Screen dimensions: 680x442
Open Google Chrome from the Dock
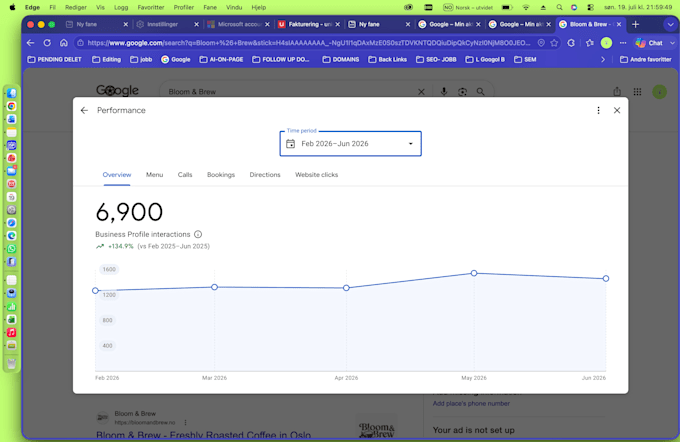[x=12, y=106]
